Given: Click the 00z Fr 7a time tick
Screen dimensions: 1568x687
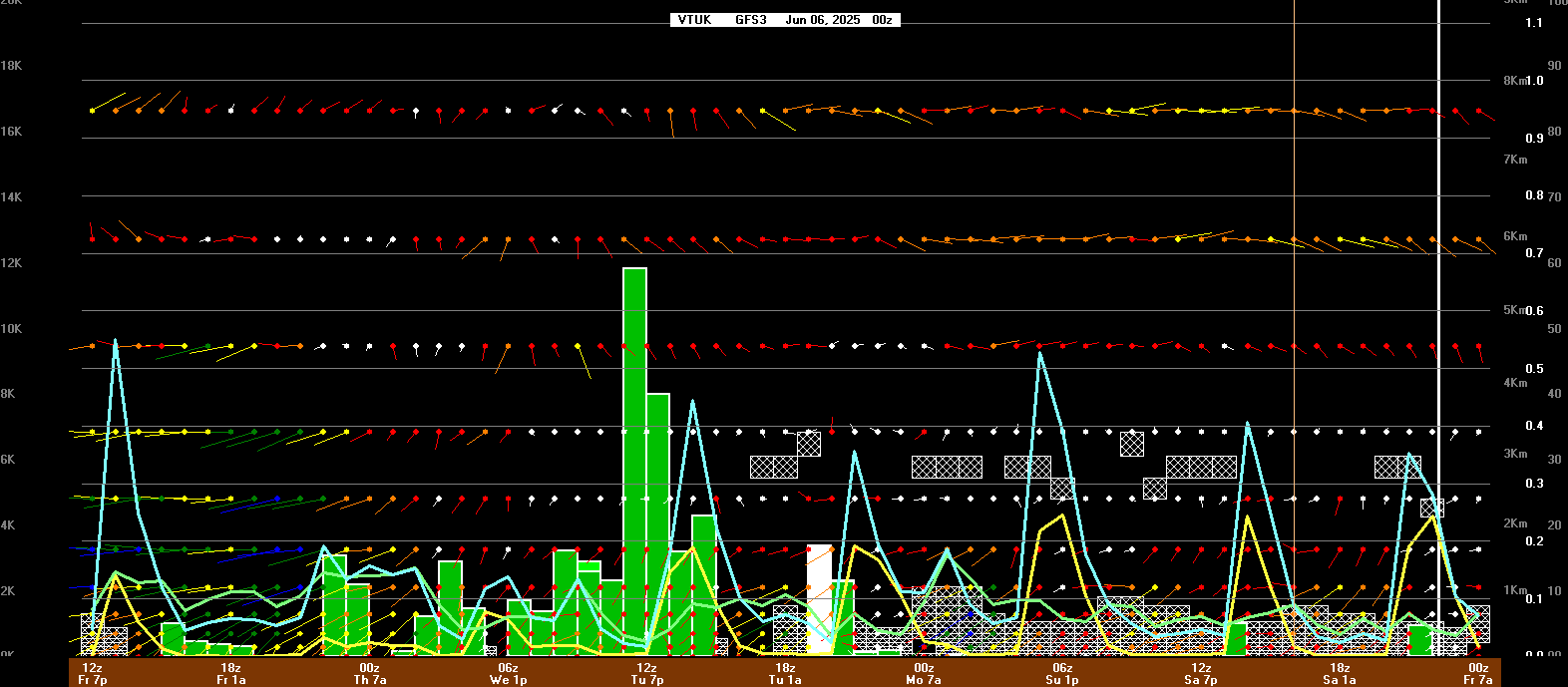Looking at the screenshot, I should [x=1478, y=674].
